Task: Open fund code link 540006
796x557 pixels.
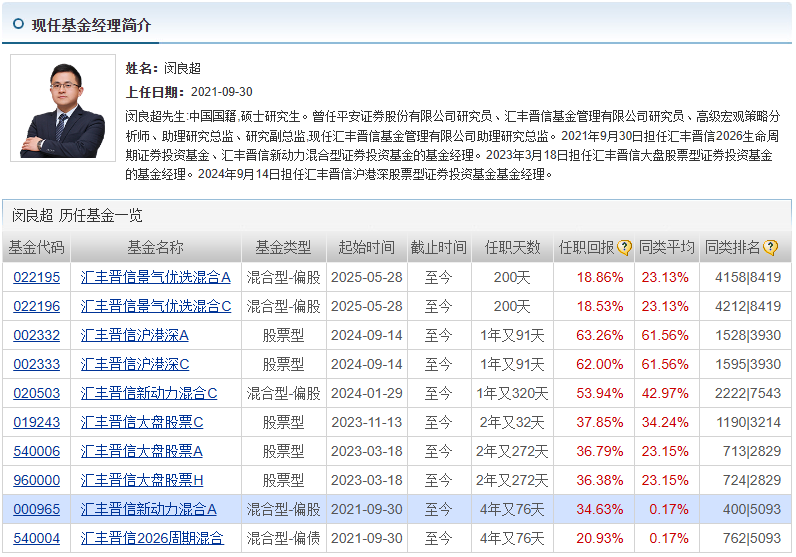Action: (x=37, y=451)
